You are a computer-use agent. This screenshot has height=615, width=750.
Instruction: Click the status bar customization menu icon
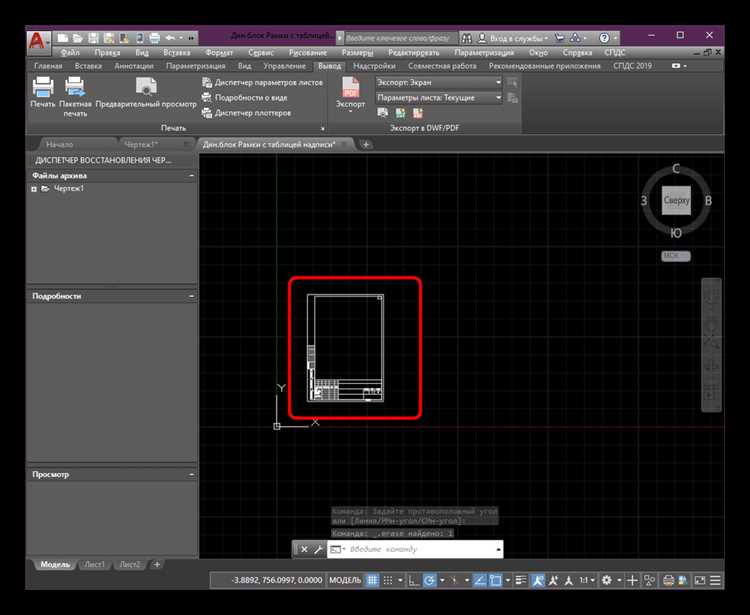point(716,581)
